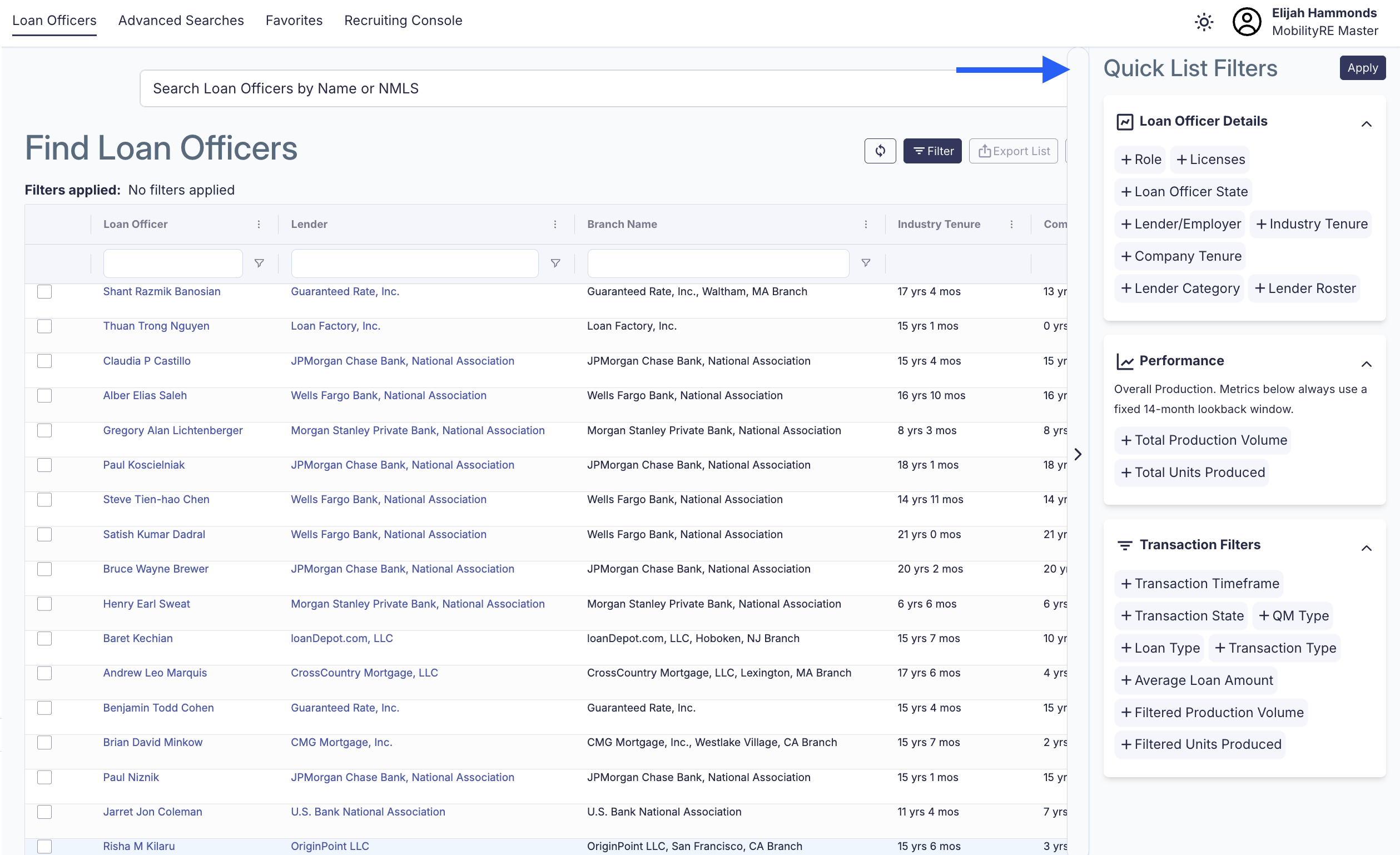
Task: Check the Satish Kumar Dadral row
Action: (x=44, y=535)
